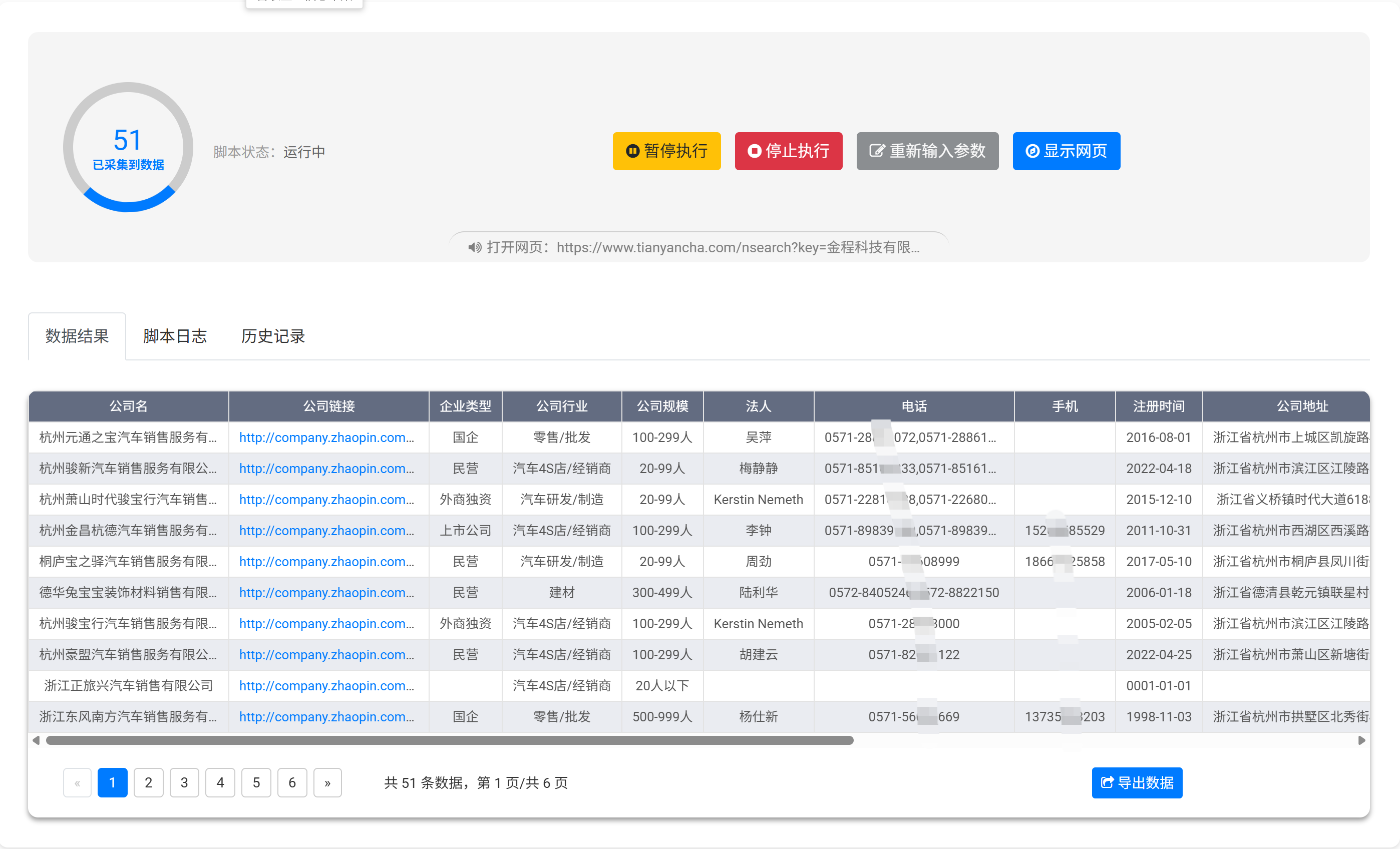1400x849 pixels.
Task: Open zhaopin link for 杭州元通之宝汽车销售服务
Action: (326, 438)
